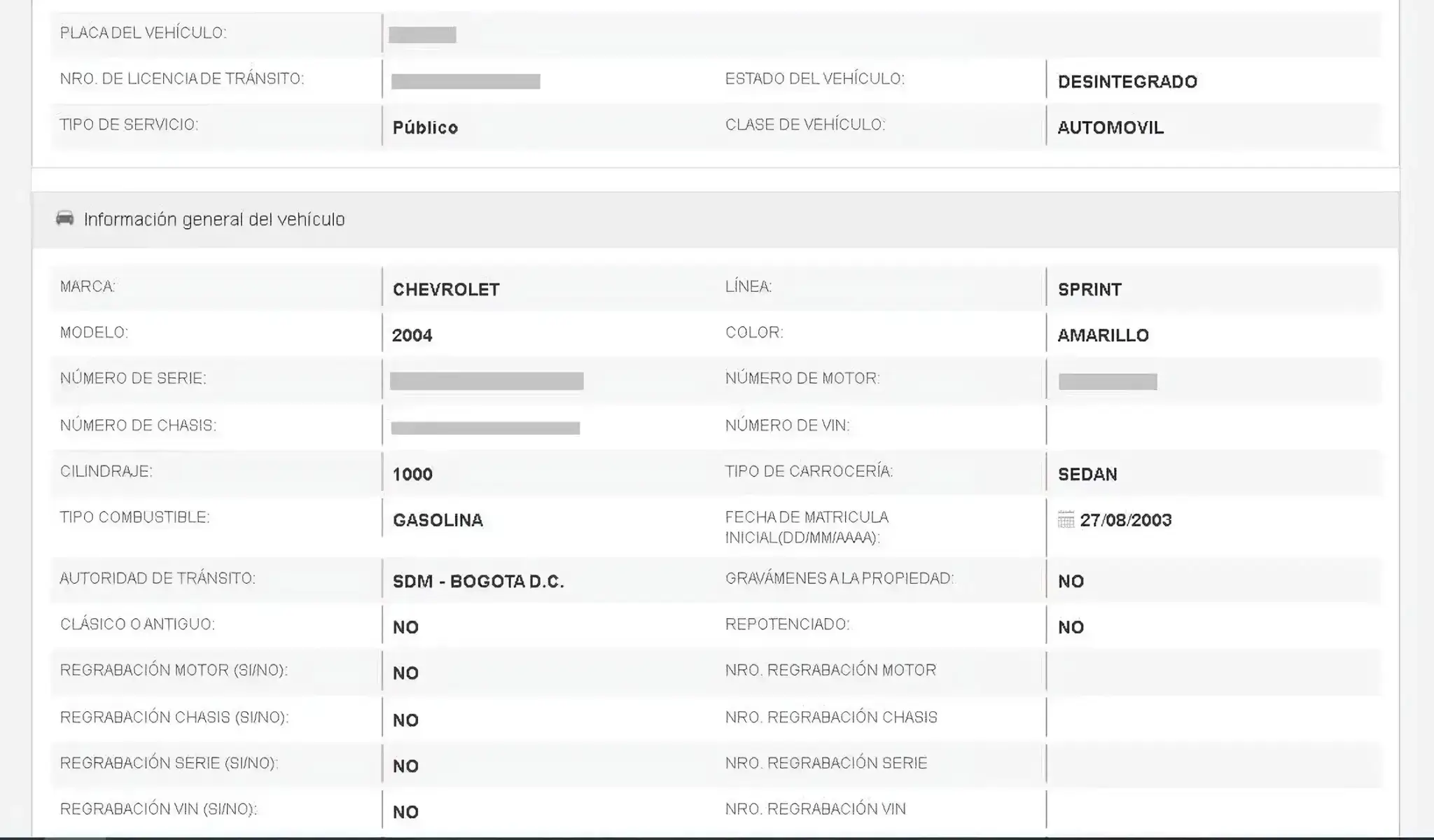Click the empty Número de VIN field
The width and height of the screenshot is (1434, 840).
click(x=1214, y=426)
